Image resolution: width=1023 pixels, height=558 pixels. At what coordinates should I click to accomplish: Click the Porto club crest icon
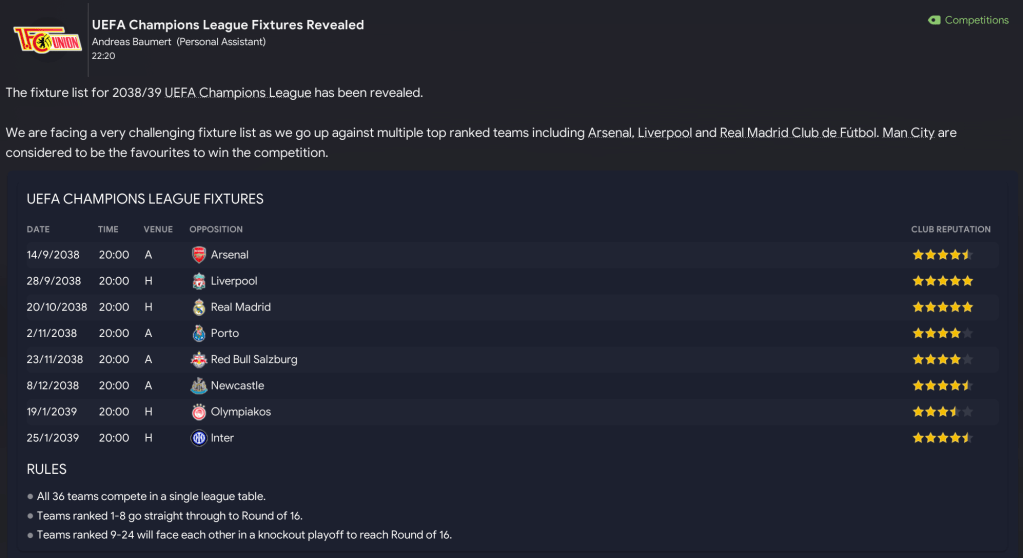198,333
